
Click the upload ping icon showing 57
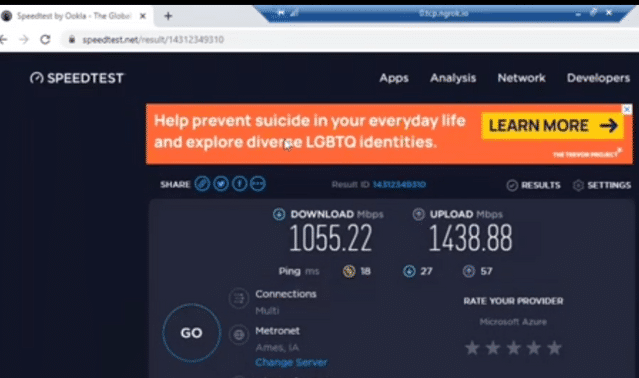click(469, 271)
